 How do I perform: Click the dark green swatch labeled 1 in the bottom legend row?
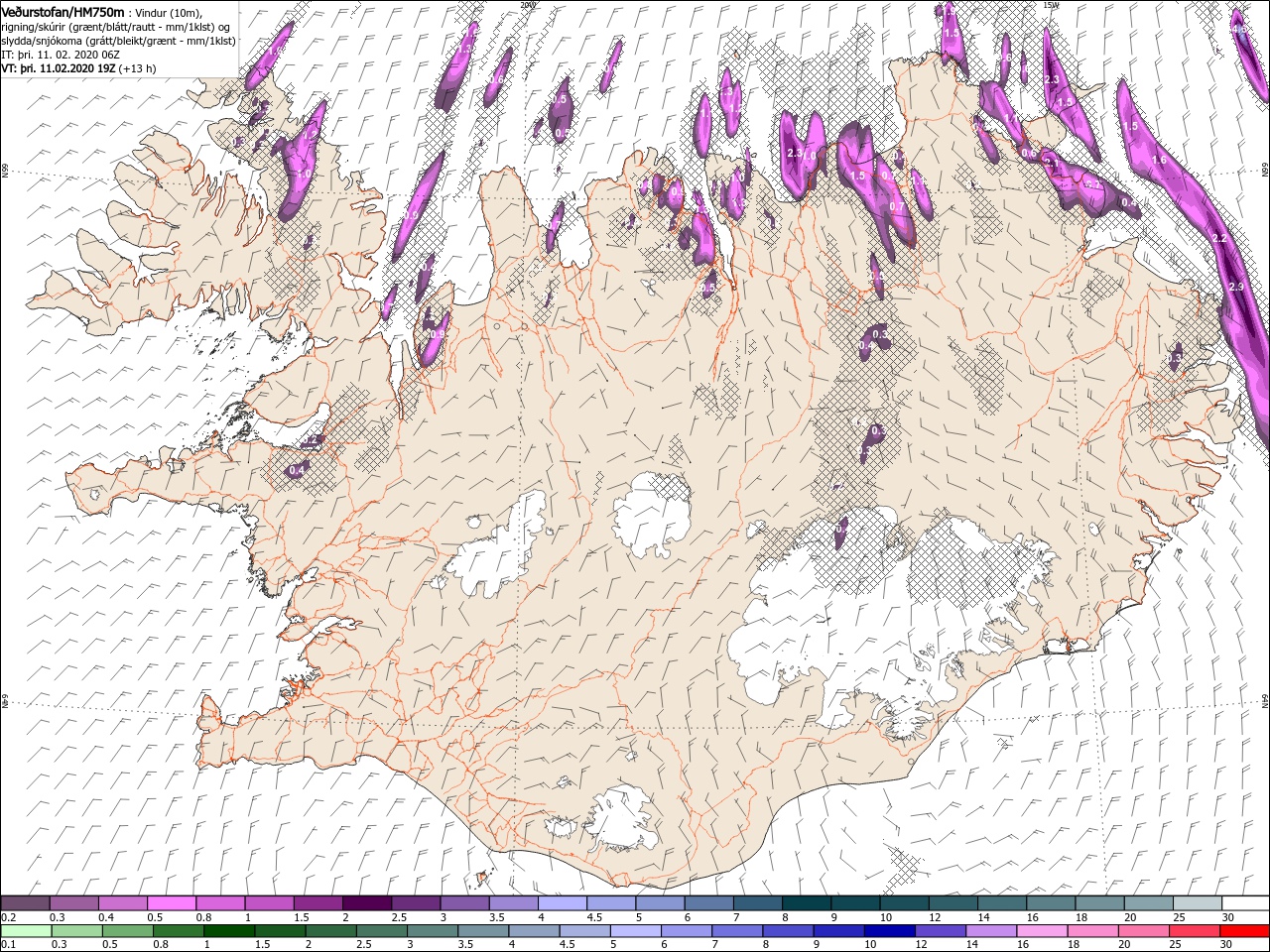pyautogui.click(x=229, y=930)
